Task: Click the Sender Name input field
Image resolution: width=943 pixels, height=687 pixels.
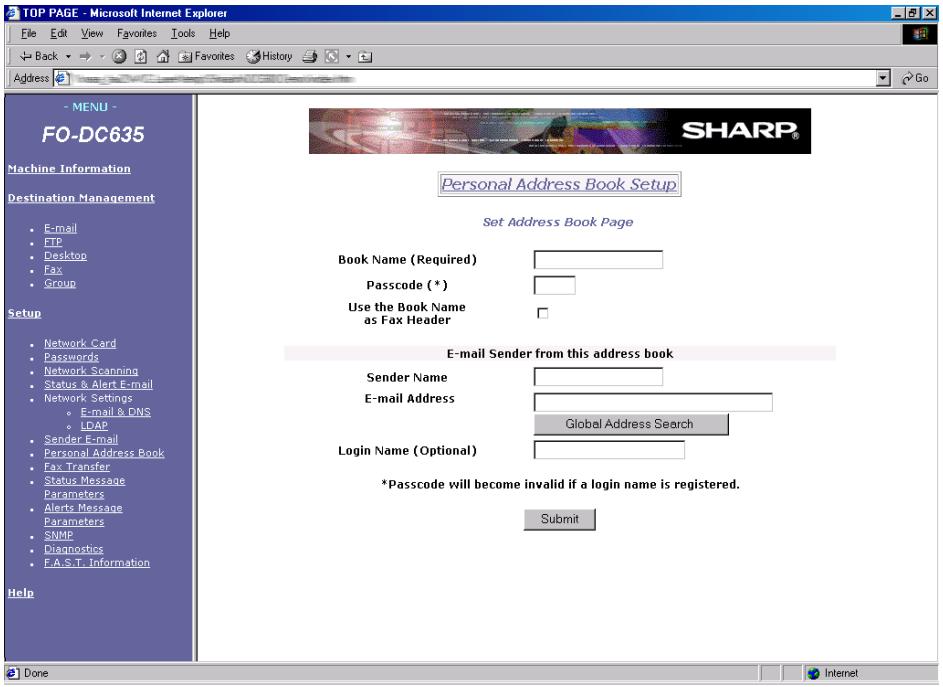Action: click(598, 377)
